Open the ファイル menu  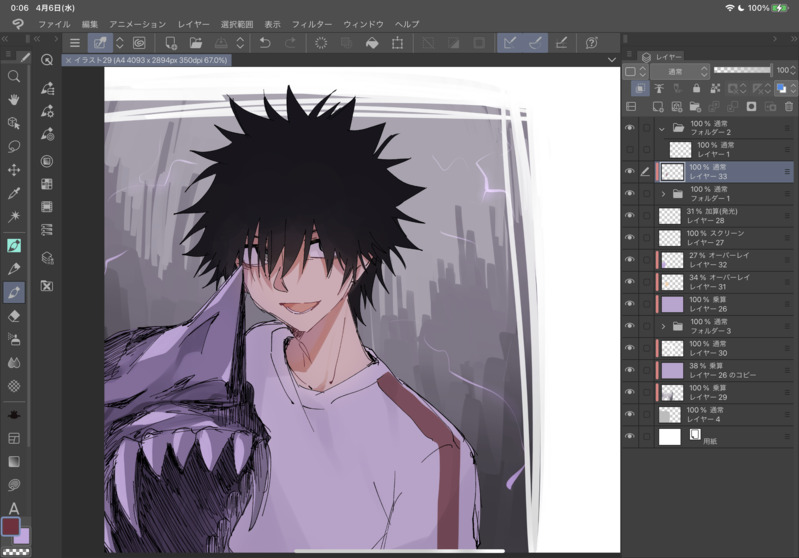(x=54, y=24)
